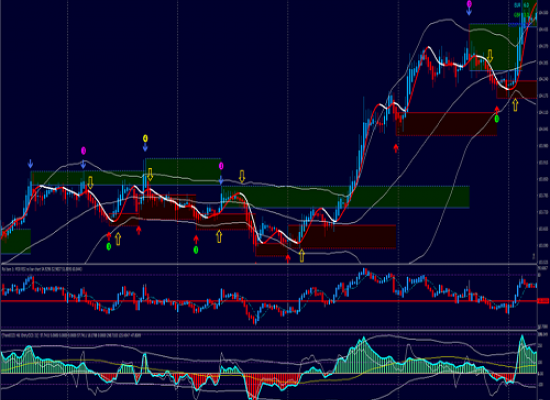Select the leftmost magenta circle signal marker

pos(83,151)
